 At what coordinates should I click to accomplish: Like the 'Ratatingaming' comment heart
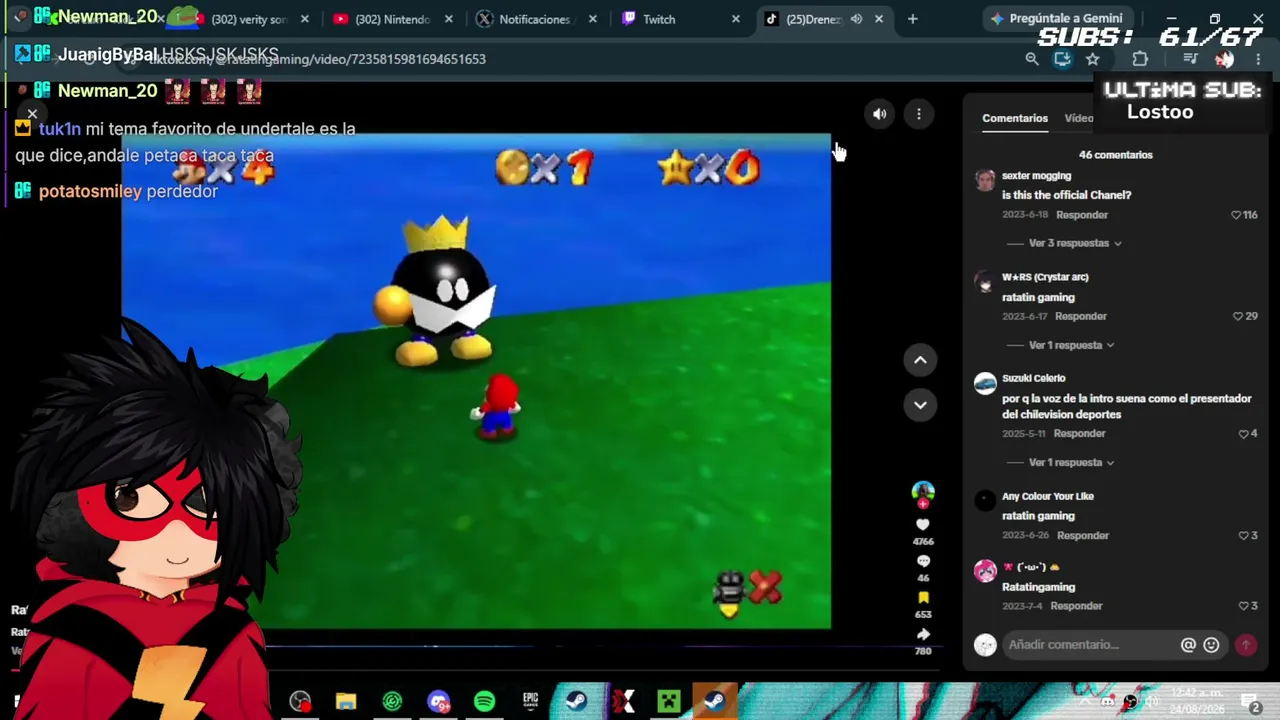(x=1243, y=606)
